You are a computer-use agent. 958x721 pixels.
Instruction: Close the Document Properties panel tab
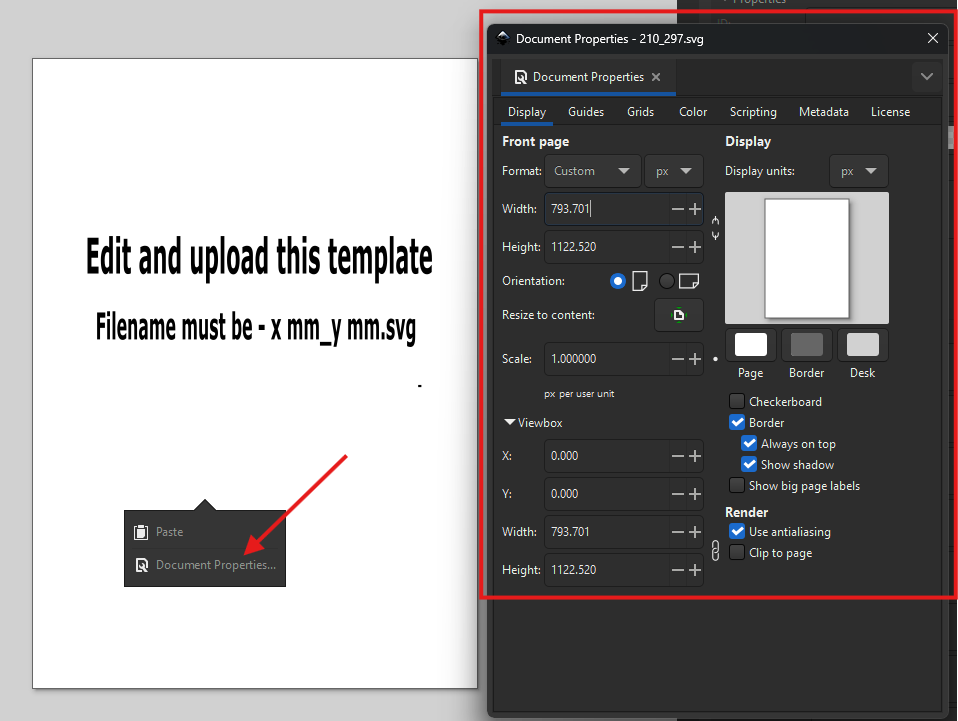(656, 77)
